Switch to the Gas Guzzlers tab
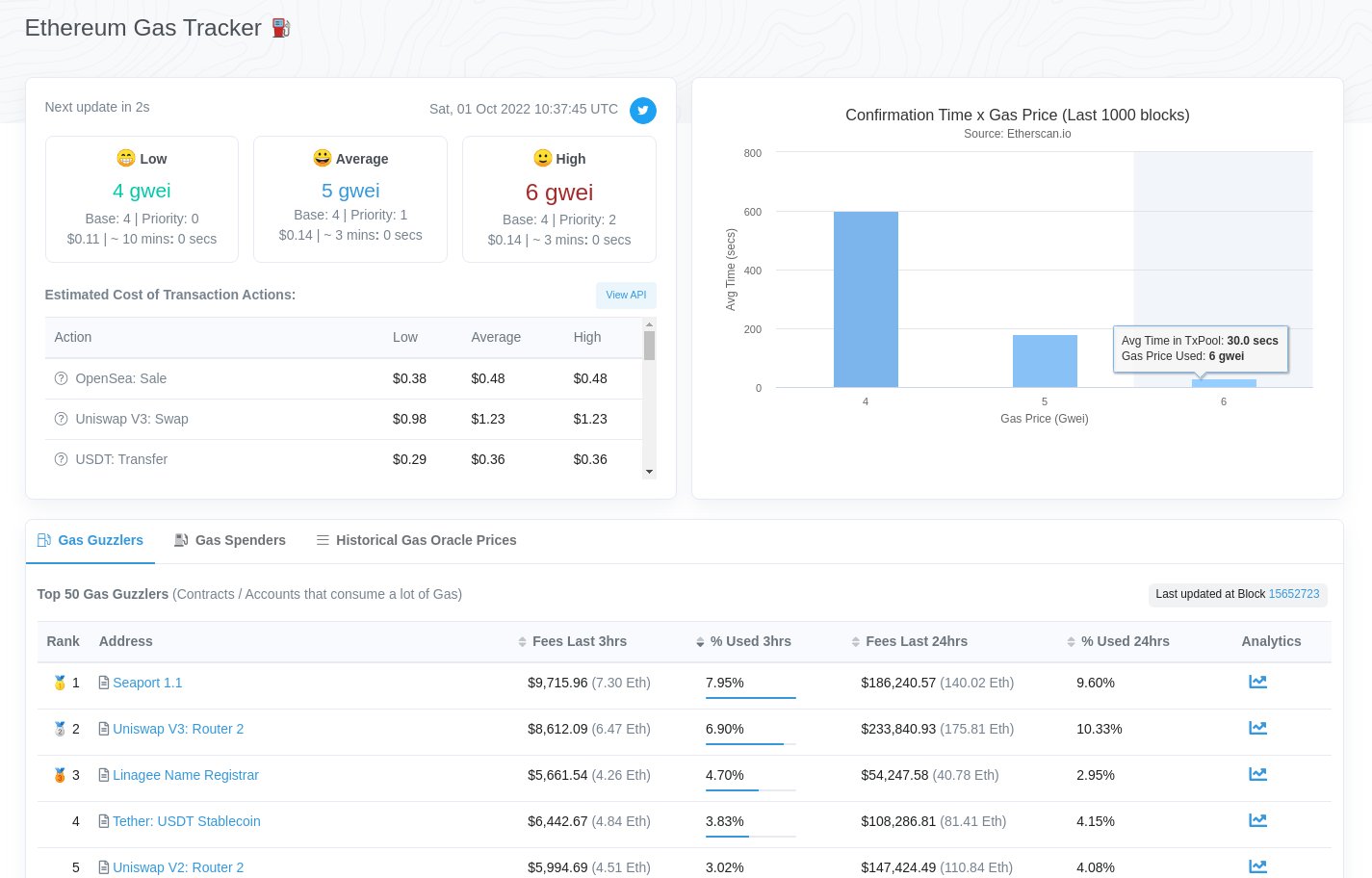 click(x=91, y=540)
